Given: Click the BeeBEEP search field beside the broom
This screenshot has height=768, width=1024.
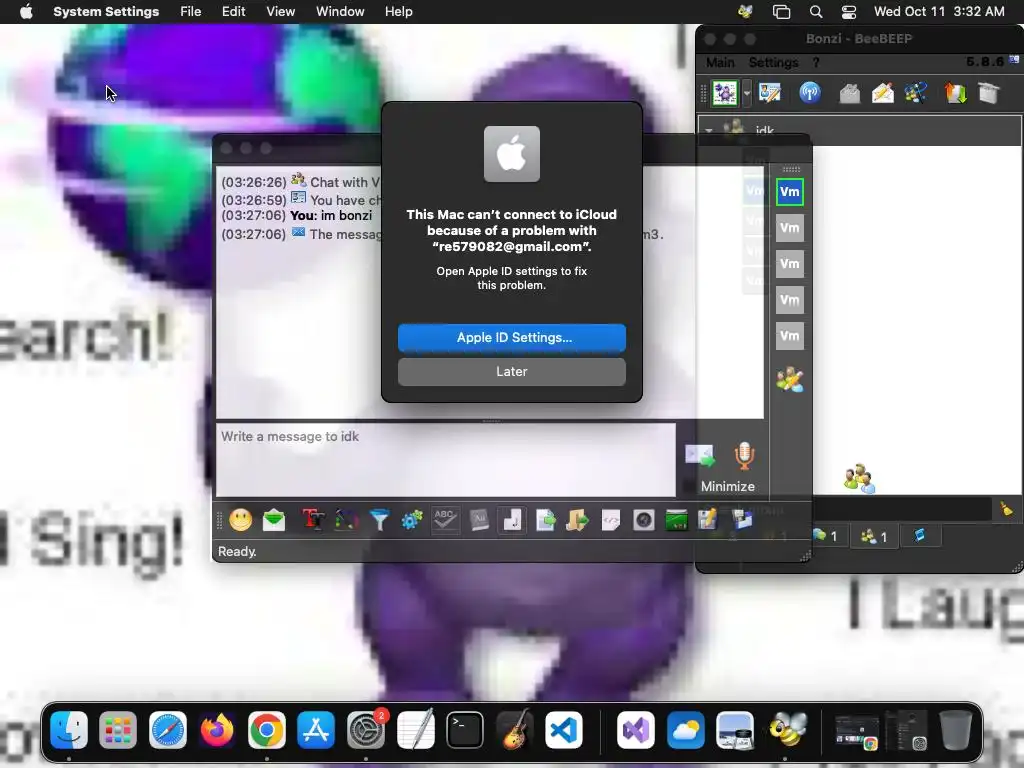Looking at the screenshot, I should (901, 509).
